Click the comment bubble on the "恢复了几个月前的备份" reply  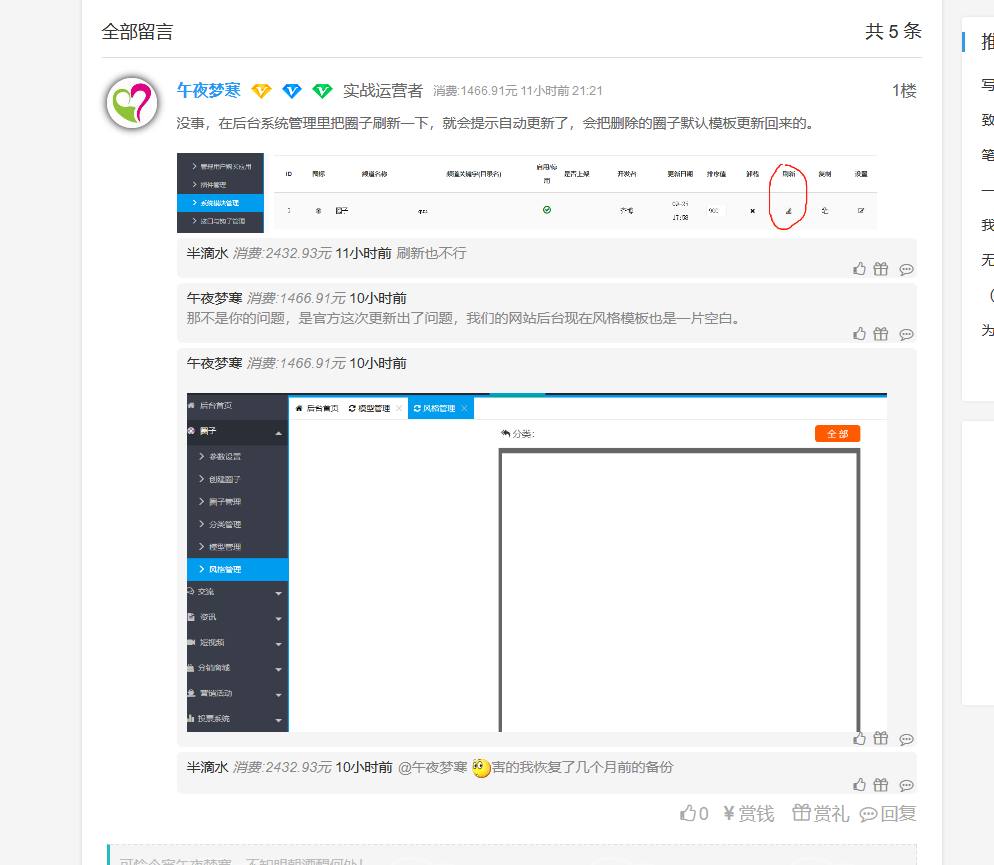coord(906,785)
